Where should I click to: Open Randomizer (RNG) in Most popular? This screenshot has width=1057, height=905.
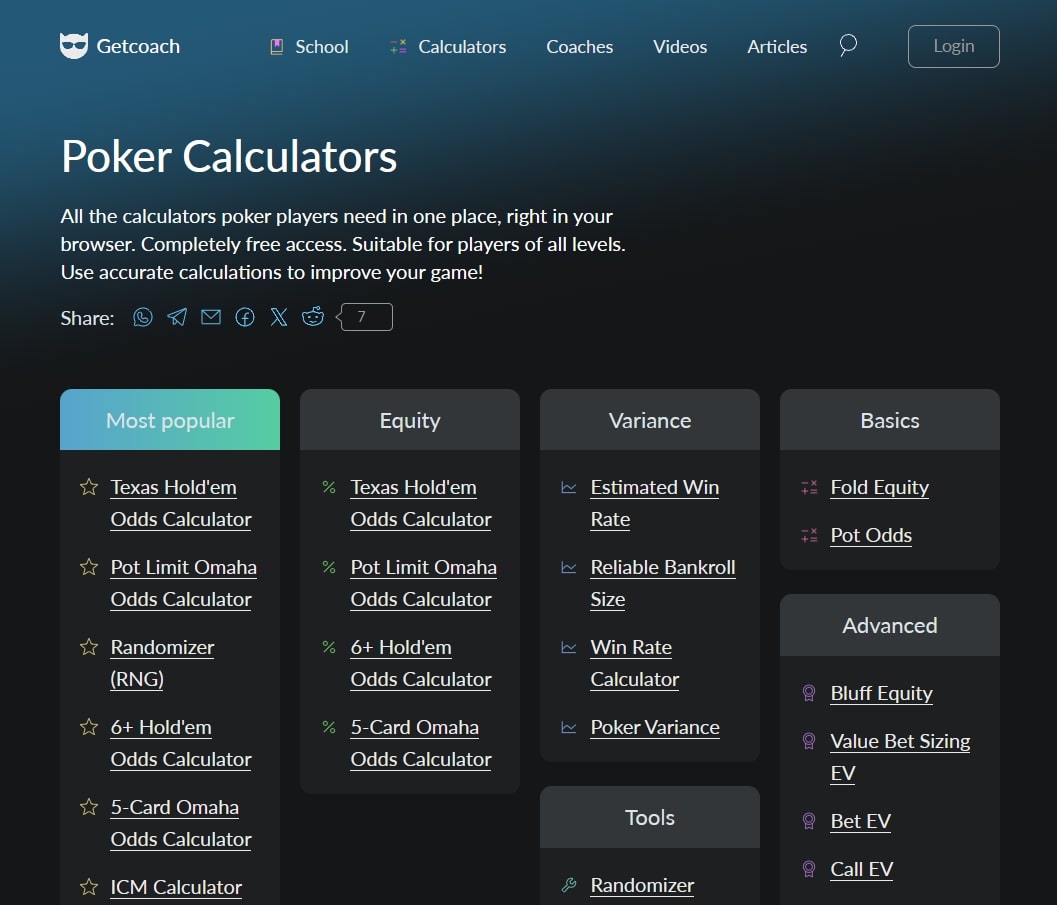click(x=162, y=663)
